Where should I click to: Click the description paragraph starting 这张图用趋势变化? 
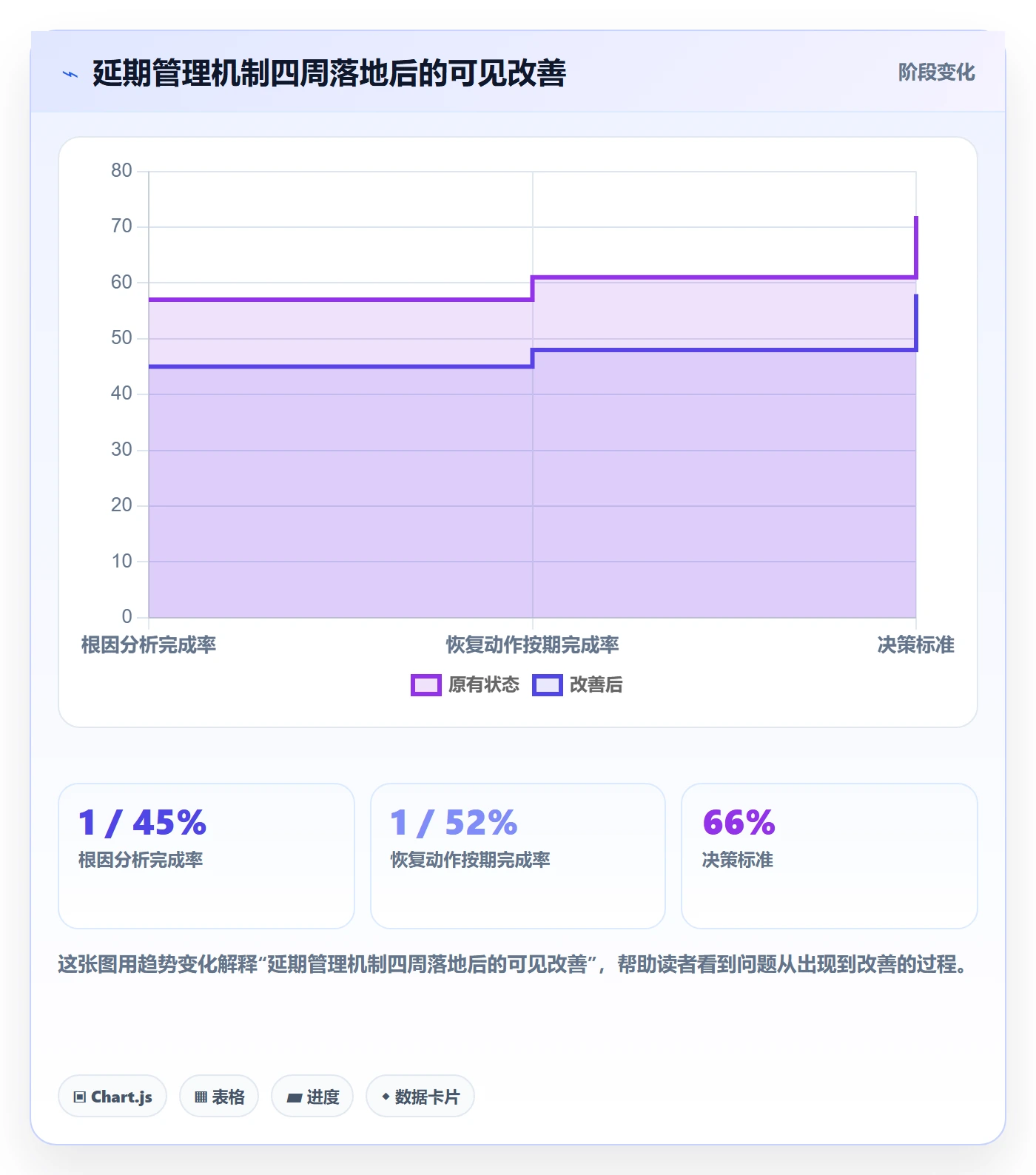(514, 965)
